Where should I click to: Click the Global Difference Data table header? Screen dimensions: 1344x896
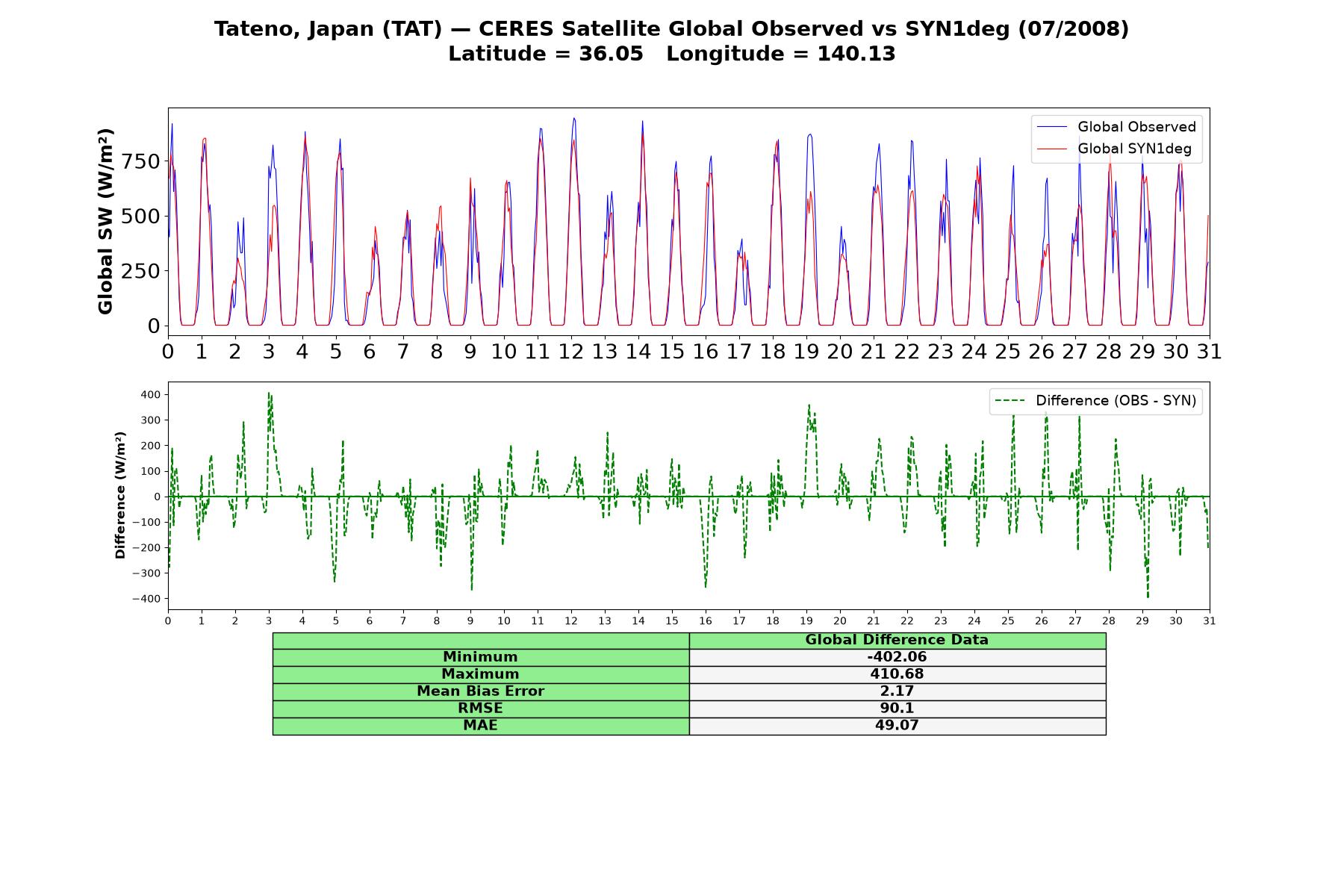(897, 640)
